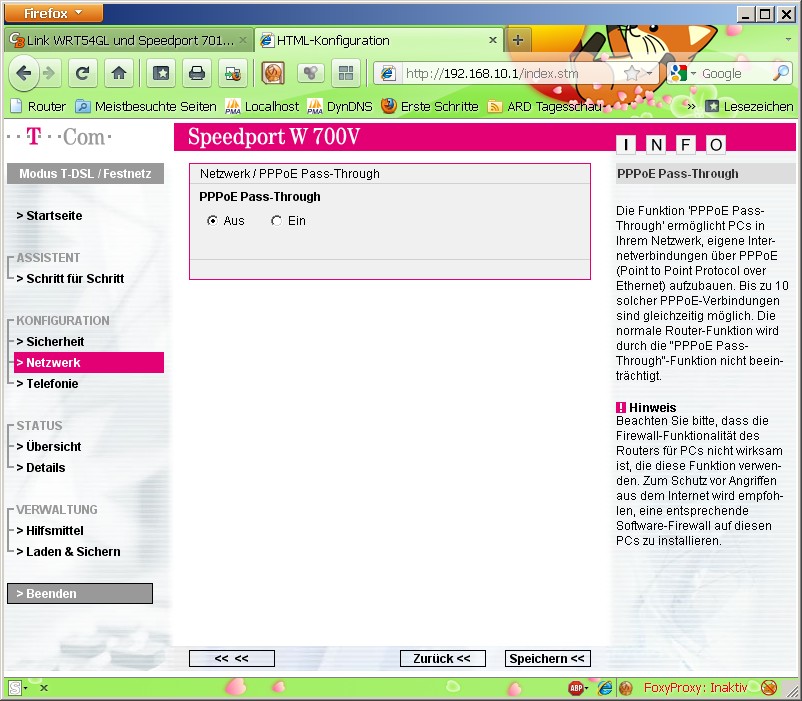Click the FoxyProxy fox icon in status bar
The image size is (802, 701).
click(x=626, y=688)
